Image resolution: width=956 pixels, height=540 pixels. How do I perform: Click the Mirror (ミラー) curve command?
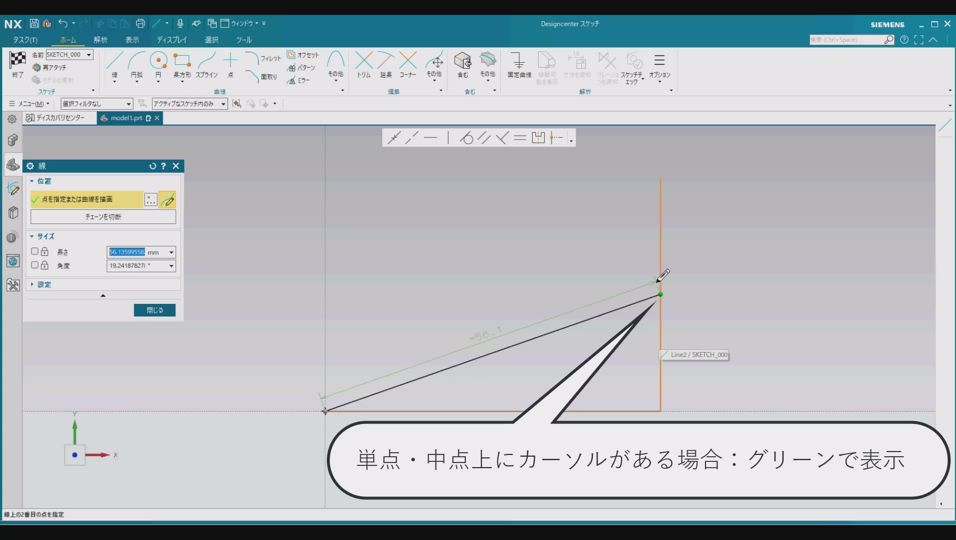coord(299,80)
